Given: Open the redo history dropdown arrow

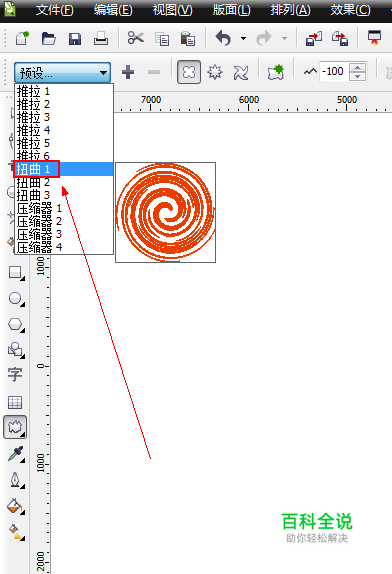Looking at the screenshot, I should 284,38.
